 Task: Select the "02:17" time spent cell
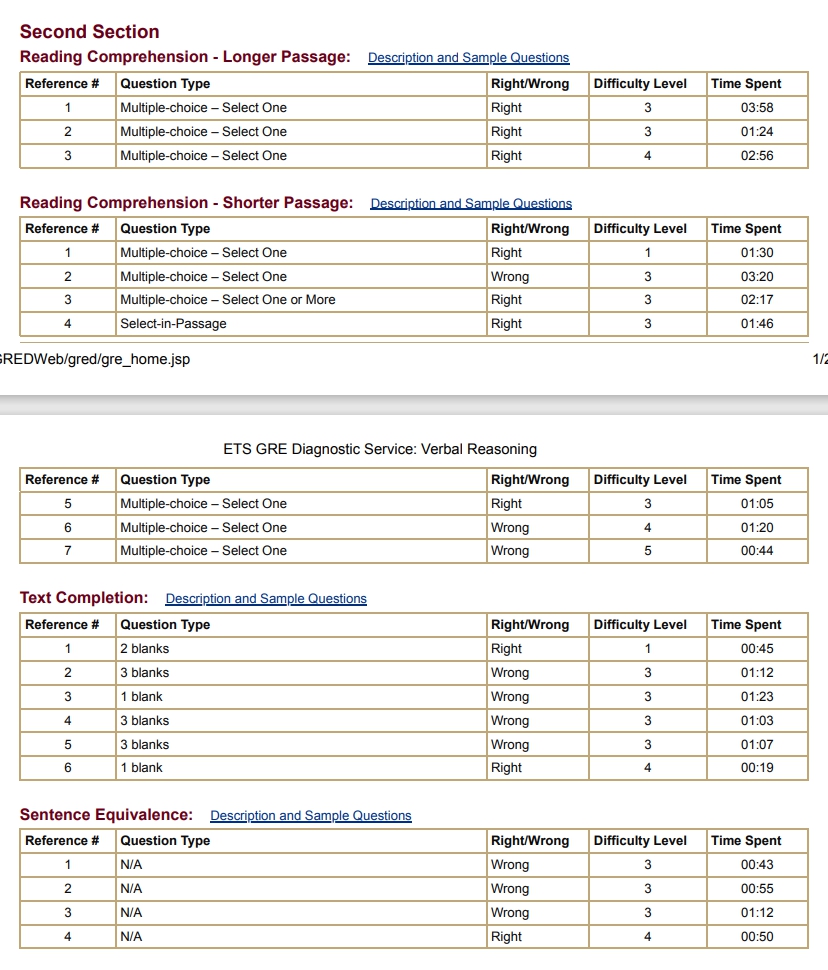(757, 300)
